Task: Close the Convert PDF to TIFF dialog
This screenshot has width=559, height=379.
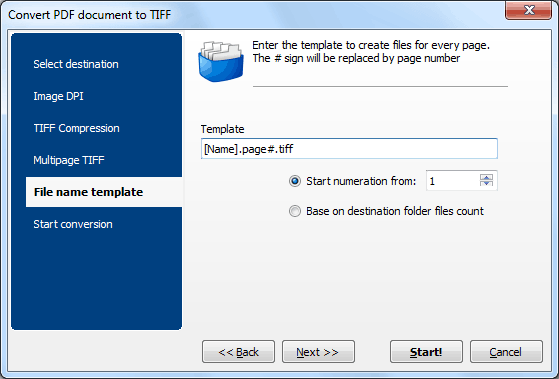Action: point(528,10)
